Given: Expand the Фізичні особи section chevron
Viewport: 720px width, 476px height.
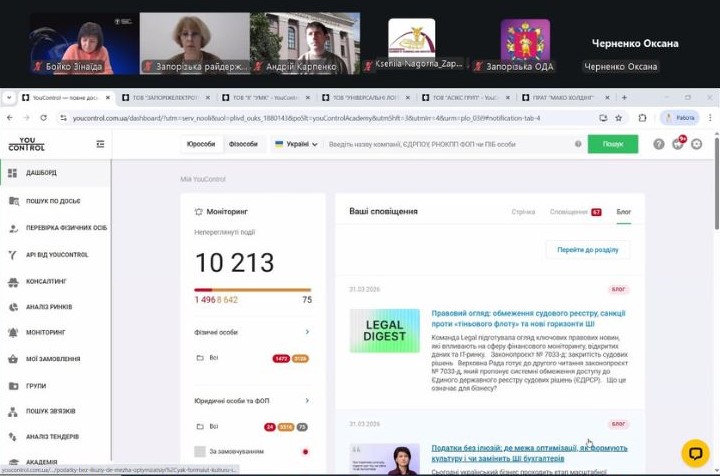Looking at the screenshot, I should point(307,332).
